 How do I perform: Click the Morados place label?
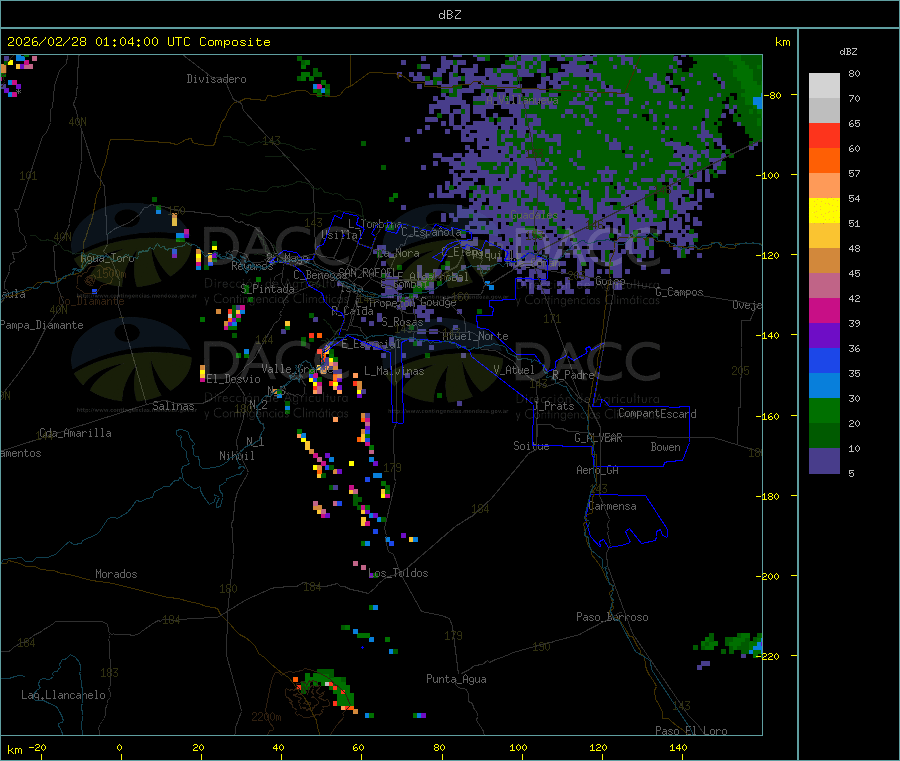coord(116,574)
